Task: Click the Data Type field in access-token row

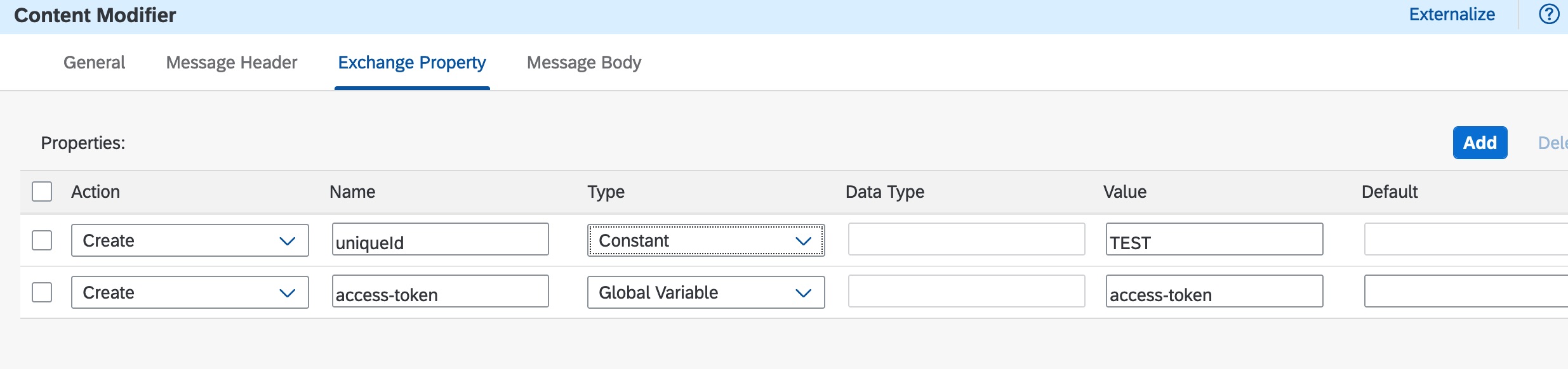Action: pos(966,292)
